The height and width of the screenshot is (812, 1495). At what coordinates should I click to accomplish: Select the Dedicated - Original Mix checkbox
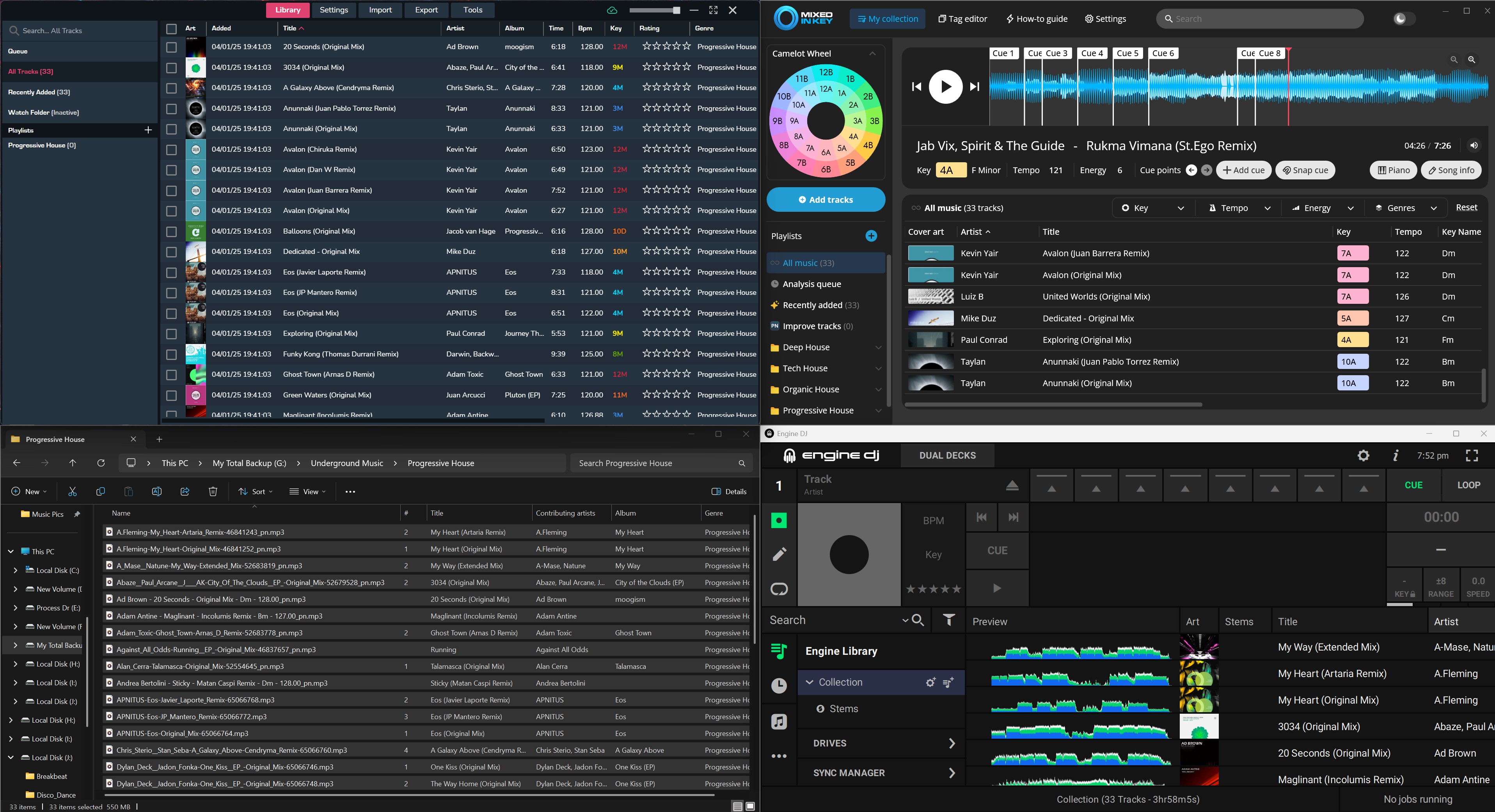click(x=171, y=252)
